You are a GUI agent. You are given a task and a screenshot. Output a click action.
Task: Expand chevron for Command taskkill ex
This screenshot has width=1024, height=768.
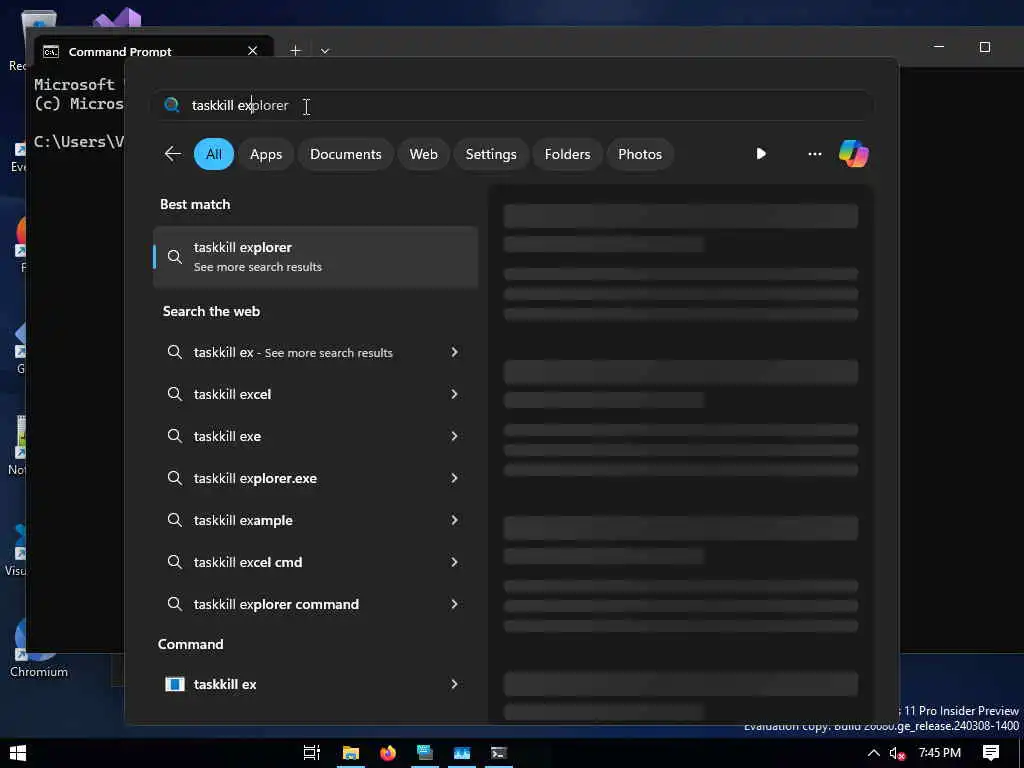click(455, 684)
